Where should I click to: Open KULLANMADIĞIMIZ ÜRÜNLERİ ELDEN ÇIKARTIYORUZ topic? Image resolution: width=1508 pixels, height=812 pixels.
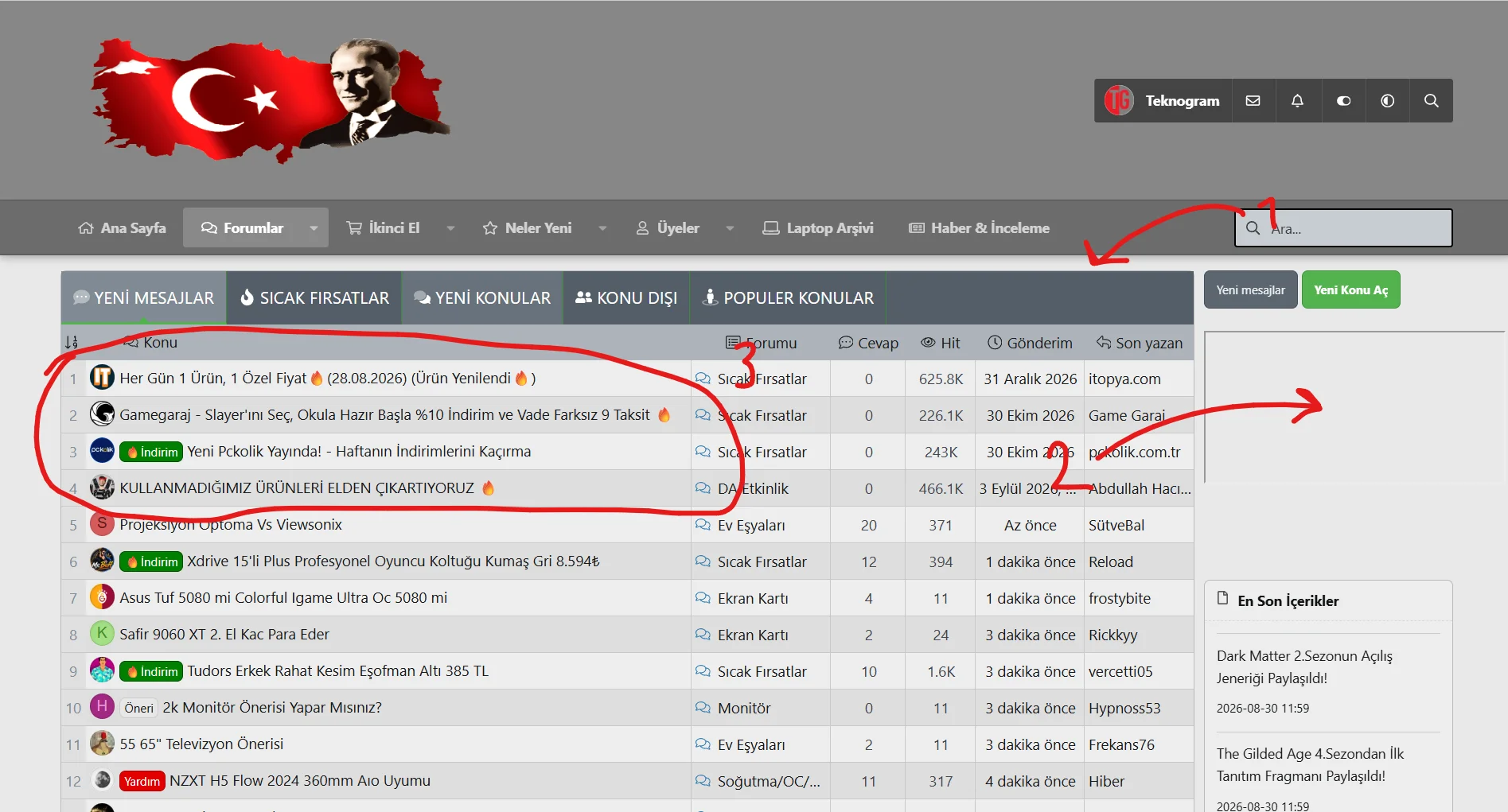297,488
